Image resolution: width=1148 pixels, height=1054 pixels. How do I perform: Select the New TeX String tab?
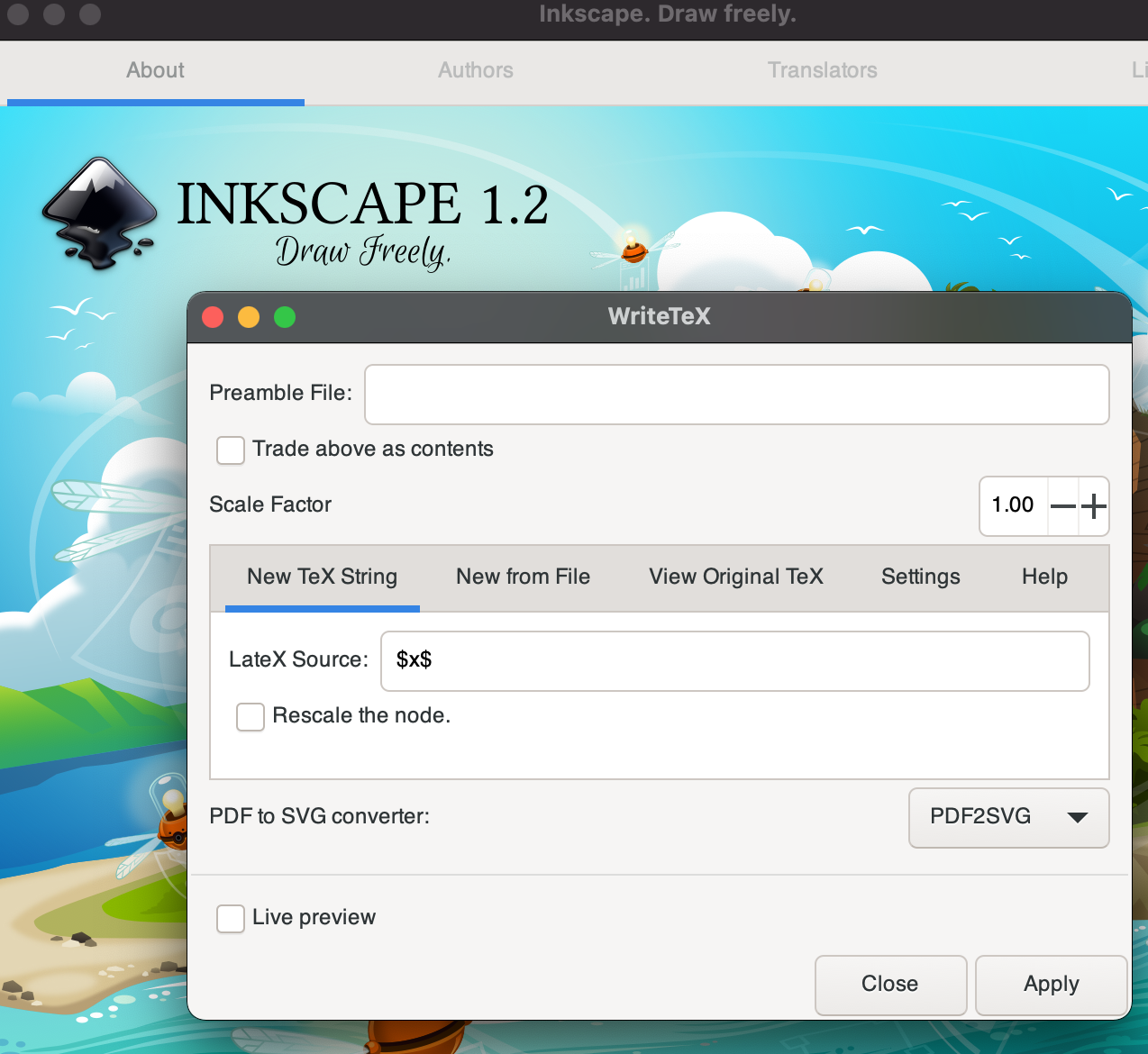(x=322, y=577)
